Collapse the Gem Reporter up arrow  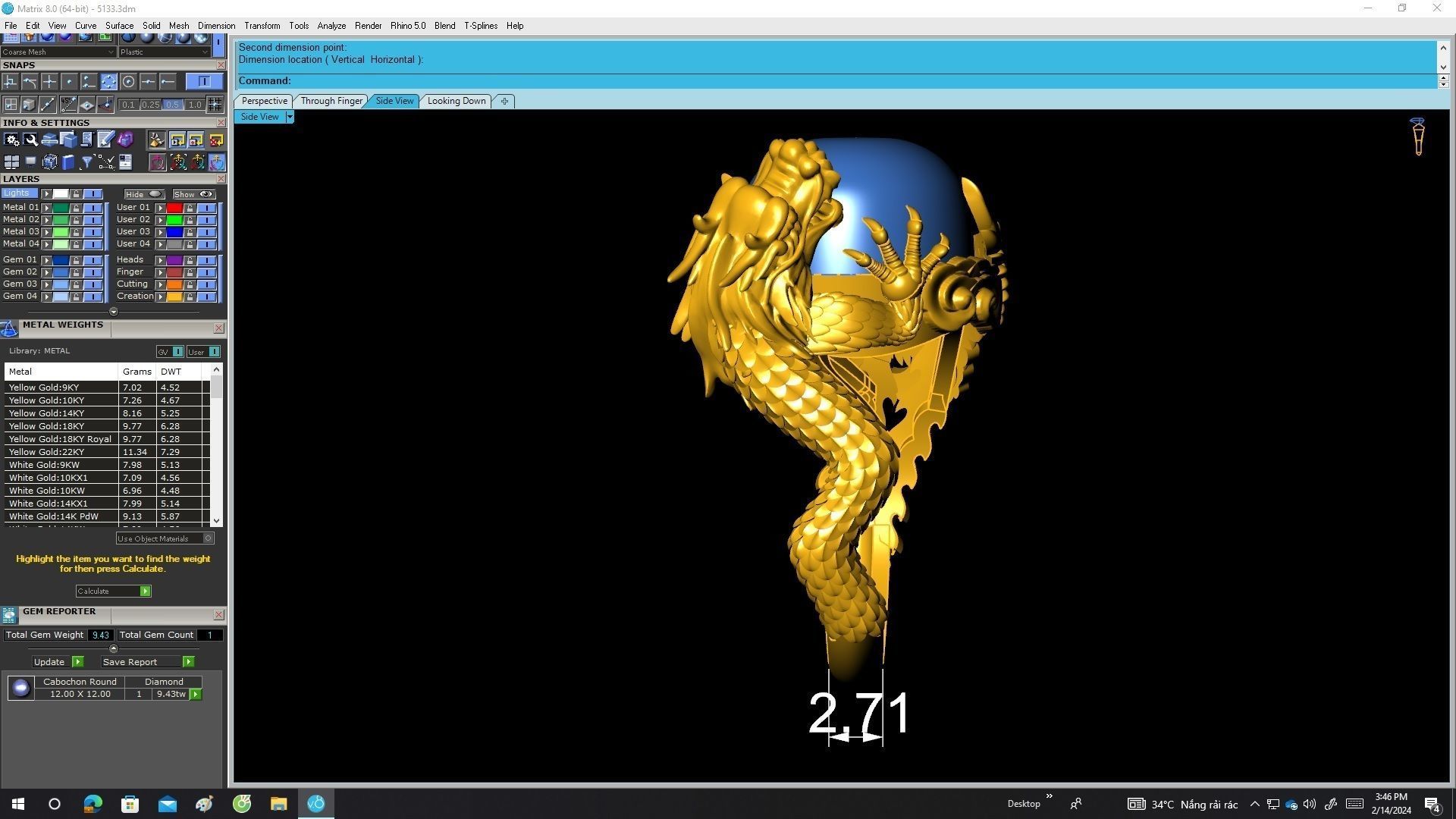point(114,648)
